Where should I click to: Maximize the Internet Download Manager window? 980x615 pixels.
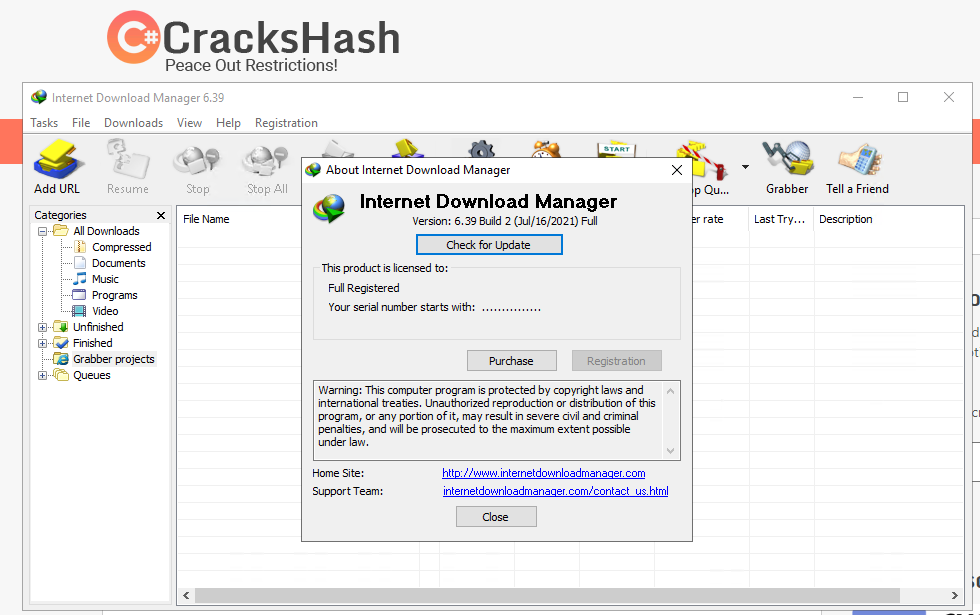point(902,97)
